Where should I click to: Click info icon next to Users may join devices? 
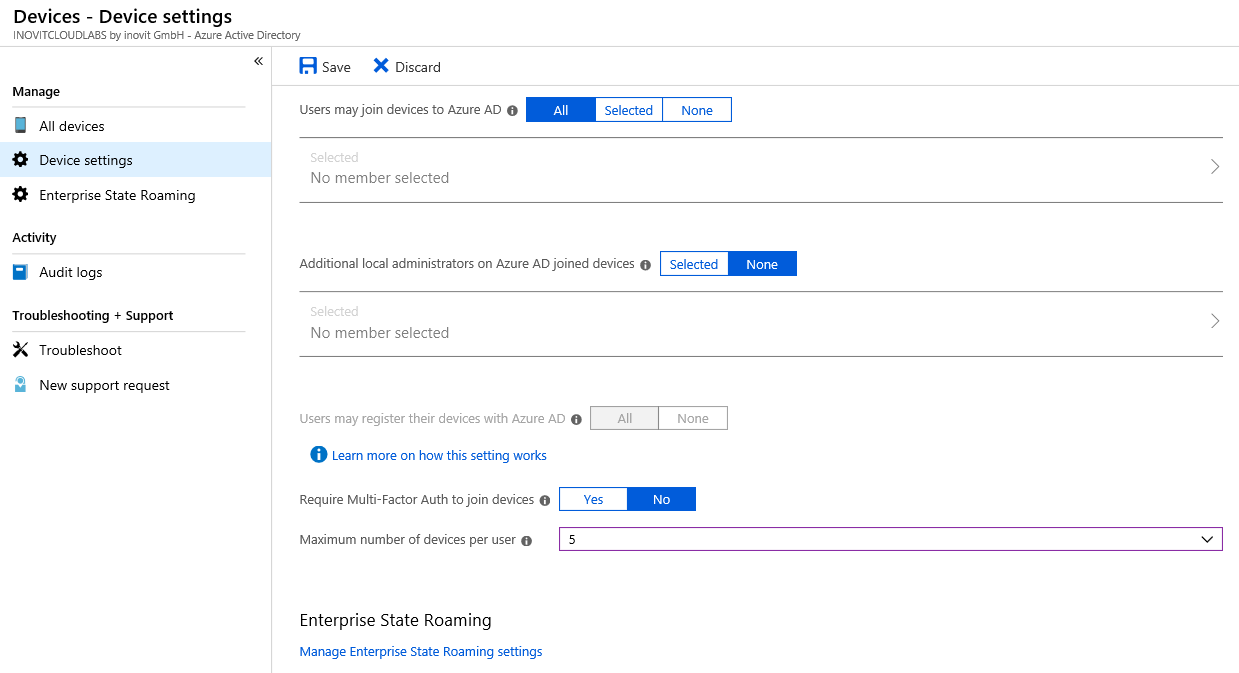(x=512, y=111)
